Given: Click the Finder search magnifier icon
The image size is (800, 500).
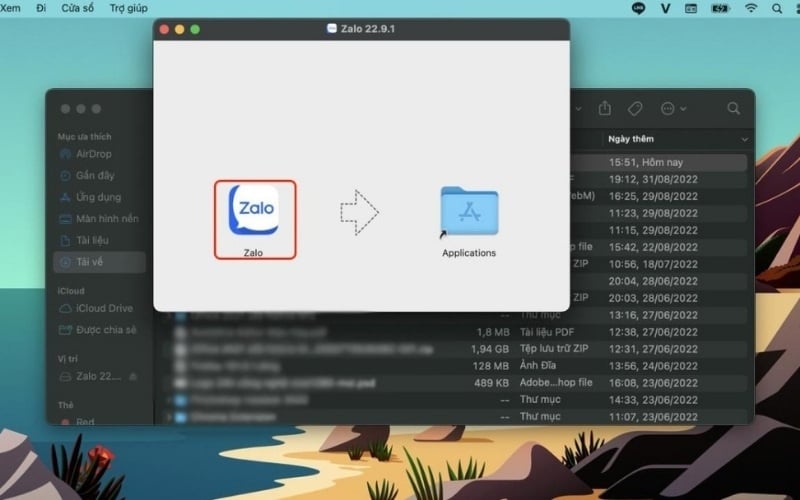Looking at the screenshot, I should pos(734,108).
